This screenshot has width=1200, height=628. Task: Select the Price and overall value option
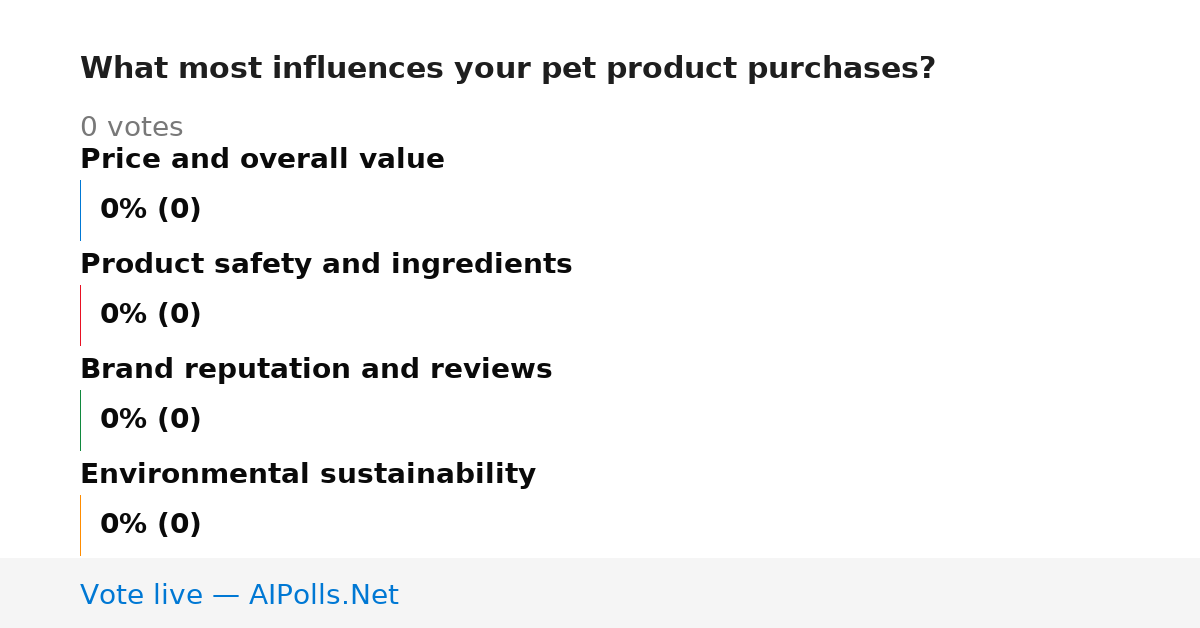(x=262, y=159)
